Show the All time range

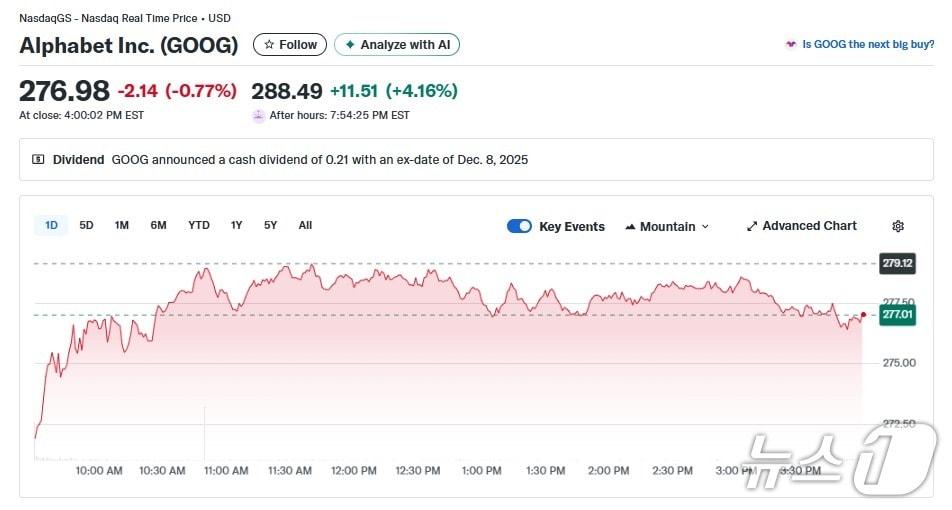coord(305,225)
